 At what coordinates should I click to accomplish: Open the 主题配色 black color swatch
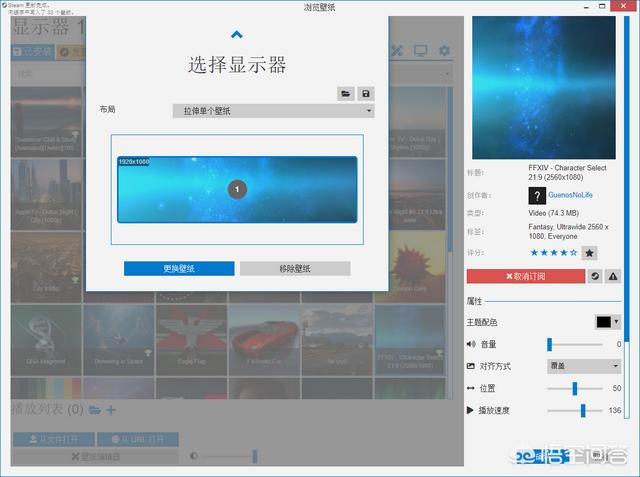coord(604,322)
